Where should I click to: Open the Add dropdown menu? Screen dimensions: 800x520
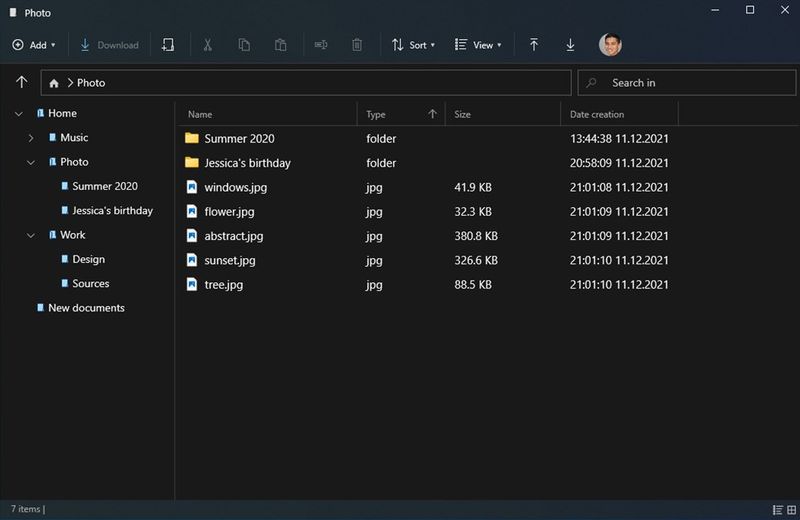click(x=34, y=45)
